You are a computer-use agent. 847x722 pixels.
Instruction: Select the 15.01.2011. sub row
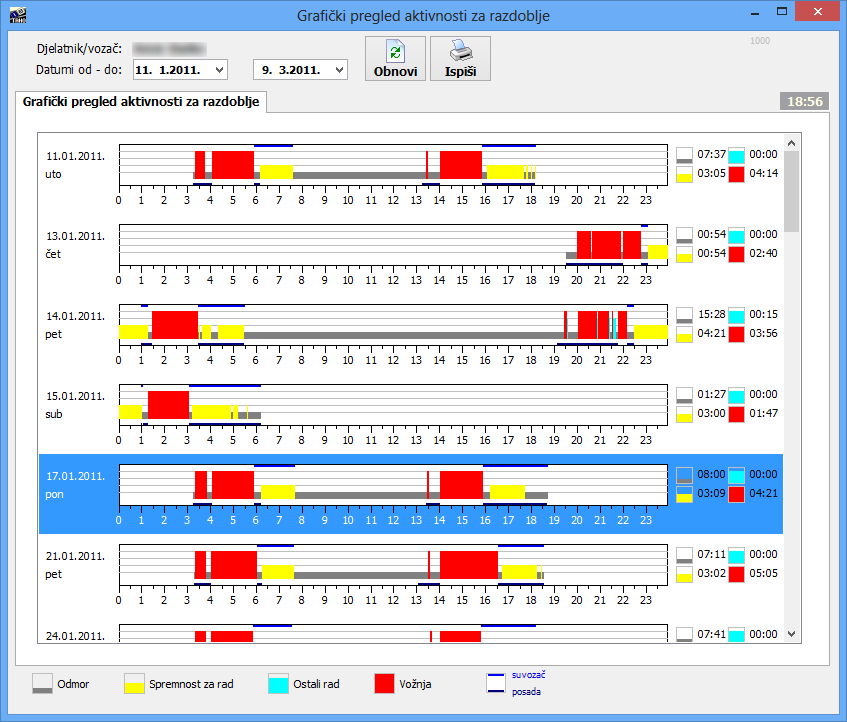click(411, 414)
